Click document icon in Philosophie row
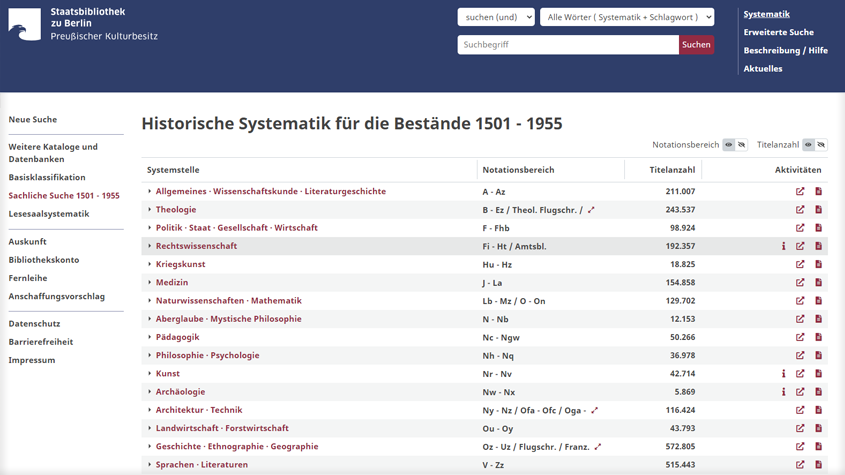Viewport: 845px width, 475px height. [819, 355]
